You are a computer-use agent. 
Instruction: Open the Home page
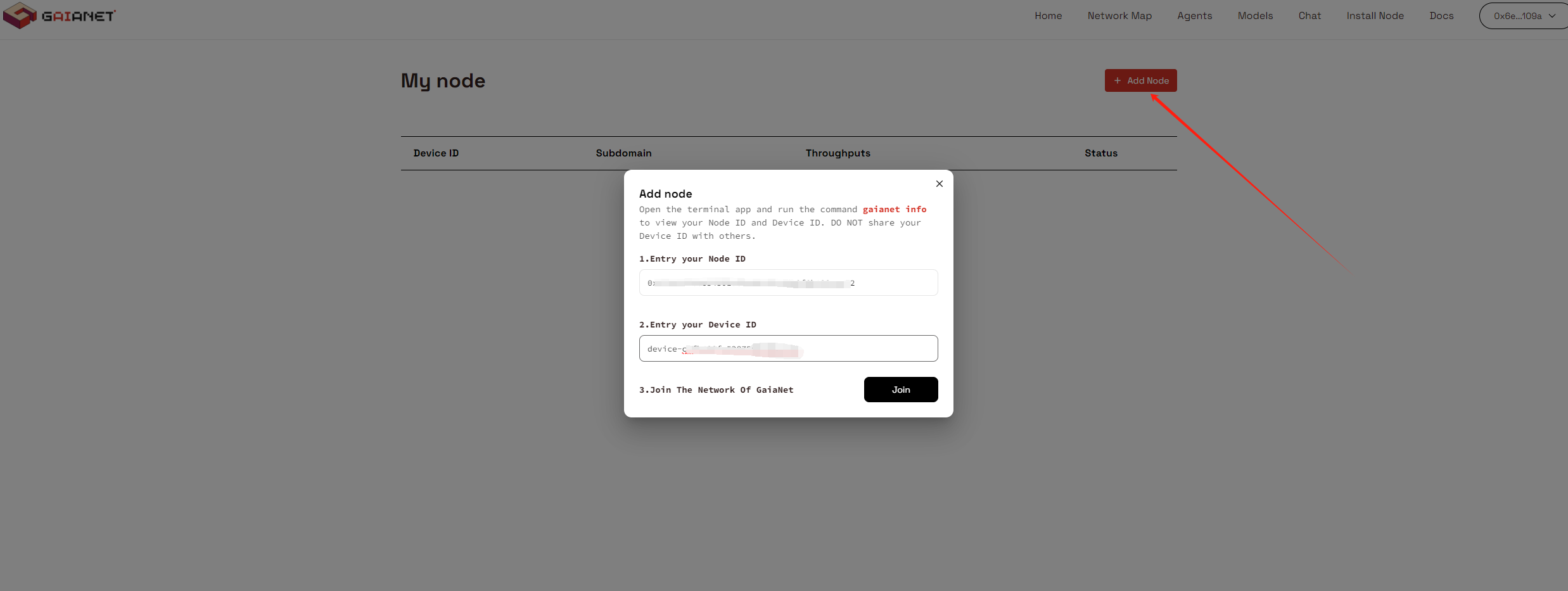click(1048, 16)
